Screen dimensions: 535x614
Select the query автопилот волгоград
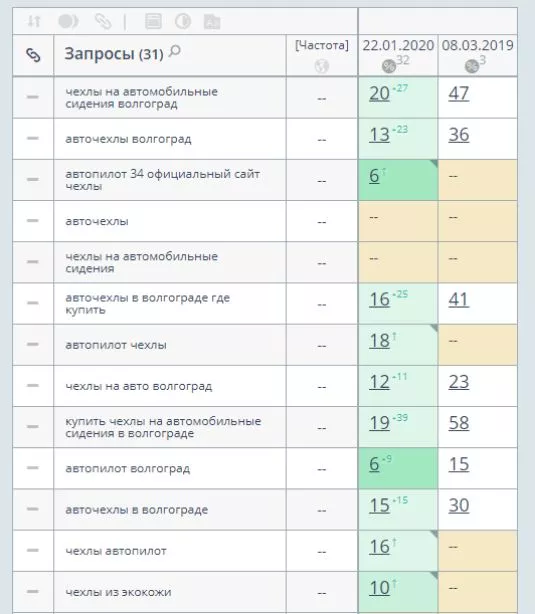[128, 468]
